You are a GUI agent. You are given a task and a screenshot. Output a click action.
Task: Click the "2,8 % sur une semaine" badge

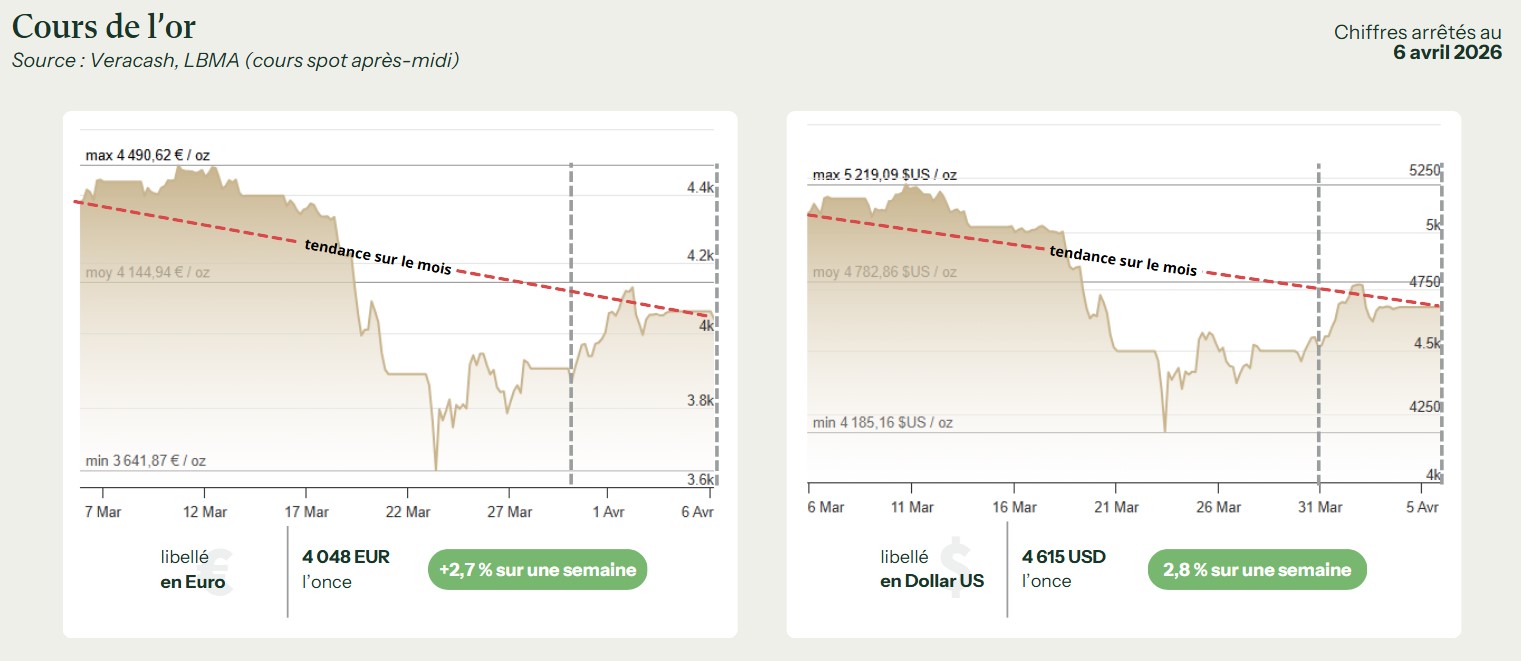click(1256, 570)
